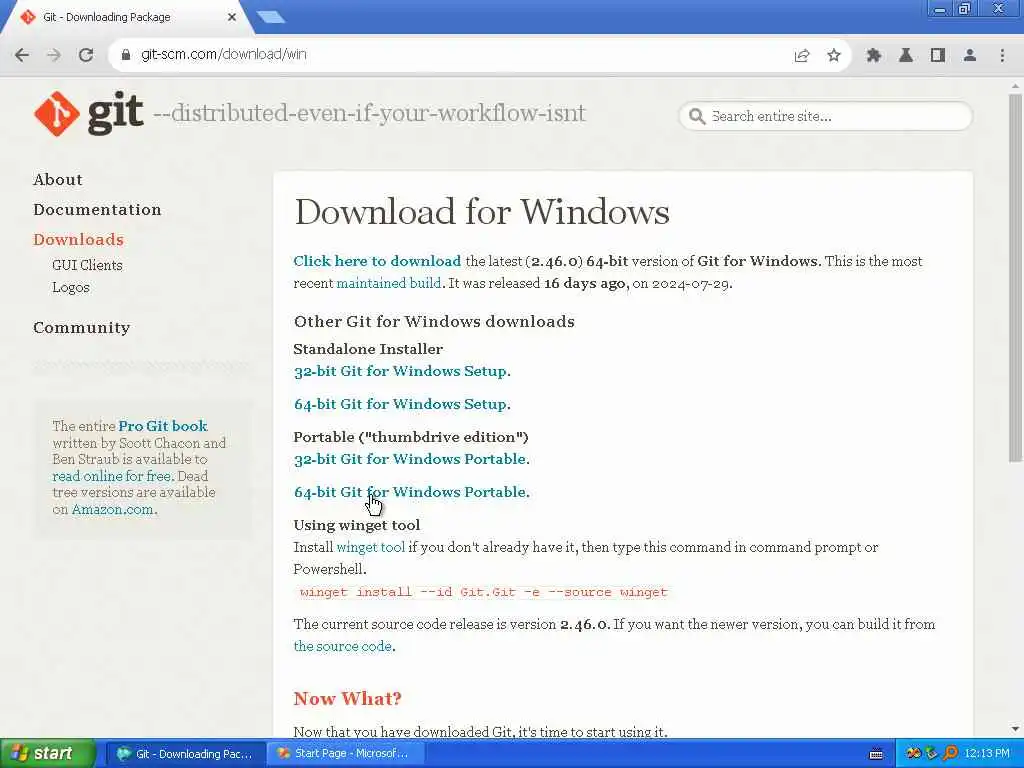Click the search magnifier icon
Viewport: 1024px width, 768px height.
pos(697,117)
